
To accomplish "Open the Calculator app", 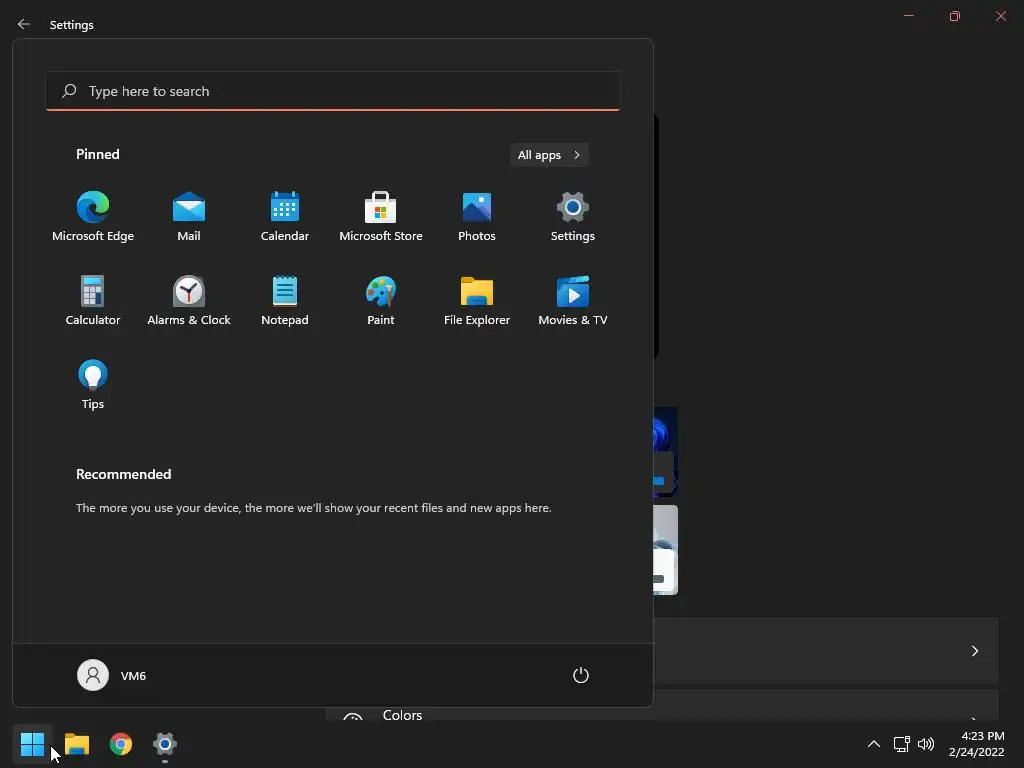I will coord(93,300).
